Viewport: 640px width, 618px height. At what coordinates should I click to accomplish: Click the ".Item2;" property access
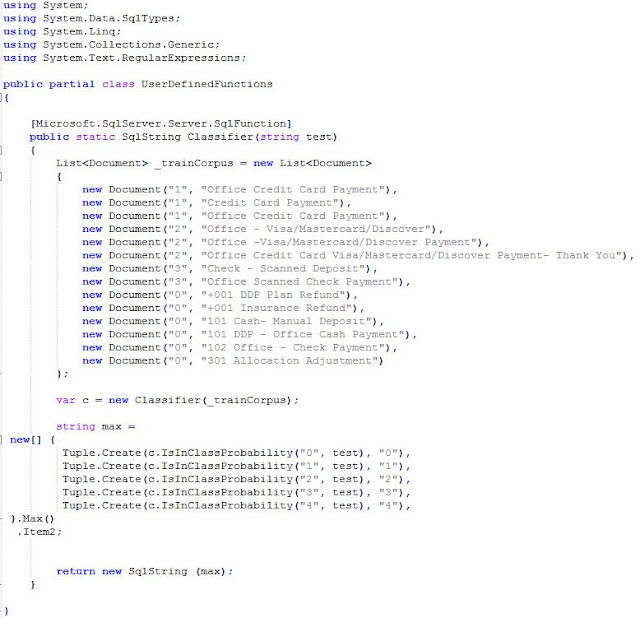click(39, 532)
